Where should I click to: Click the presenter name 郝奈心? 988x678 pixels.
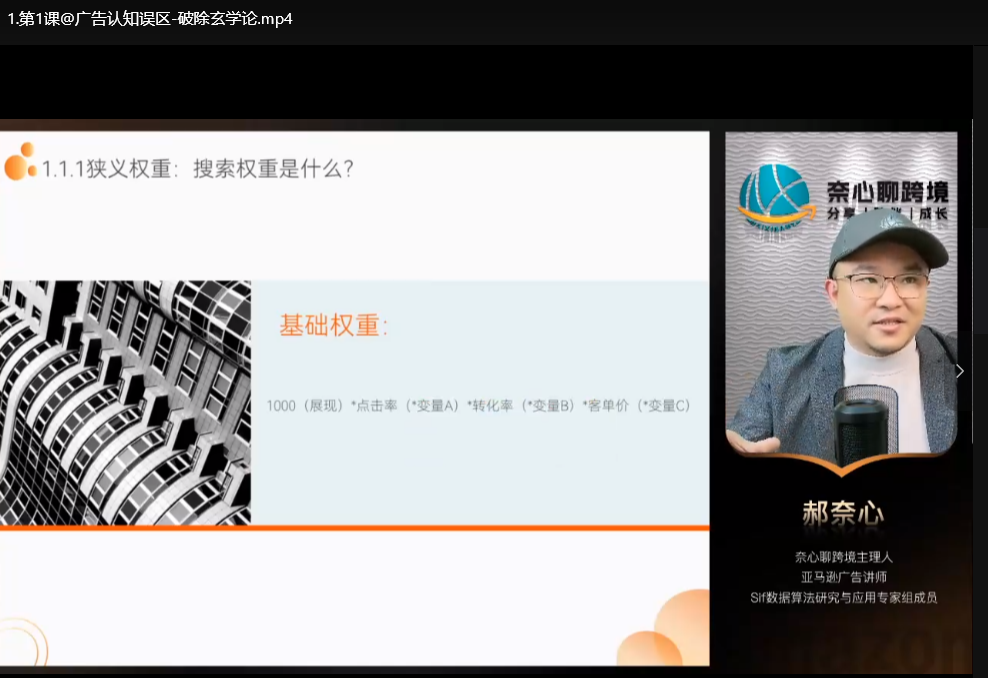pos(843,514)
